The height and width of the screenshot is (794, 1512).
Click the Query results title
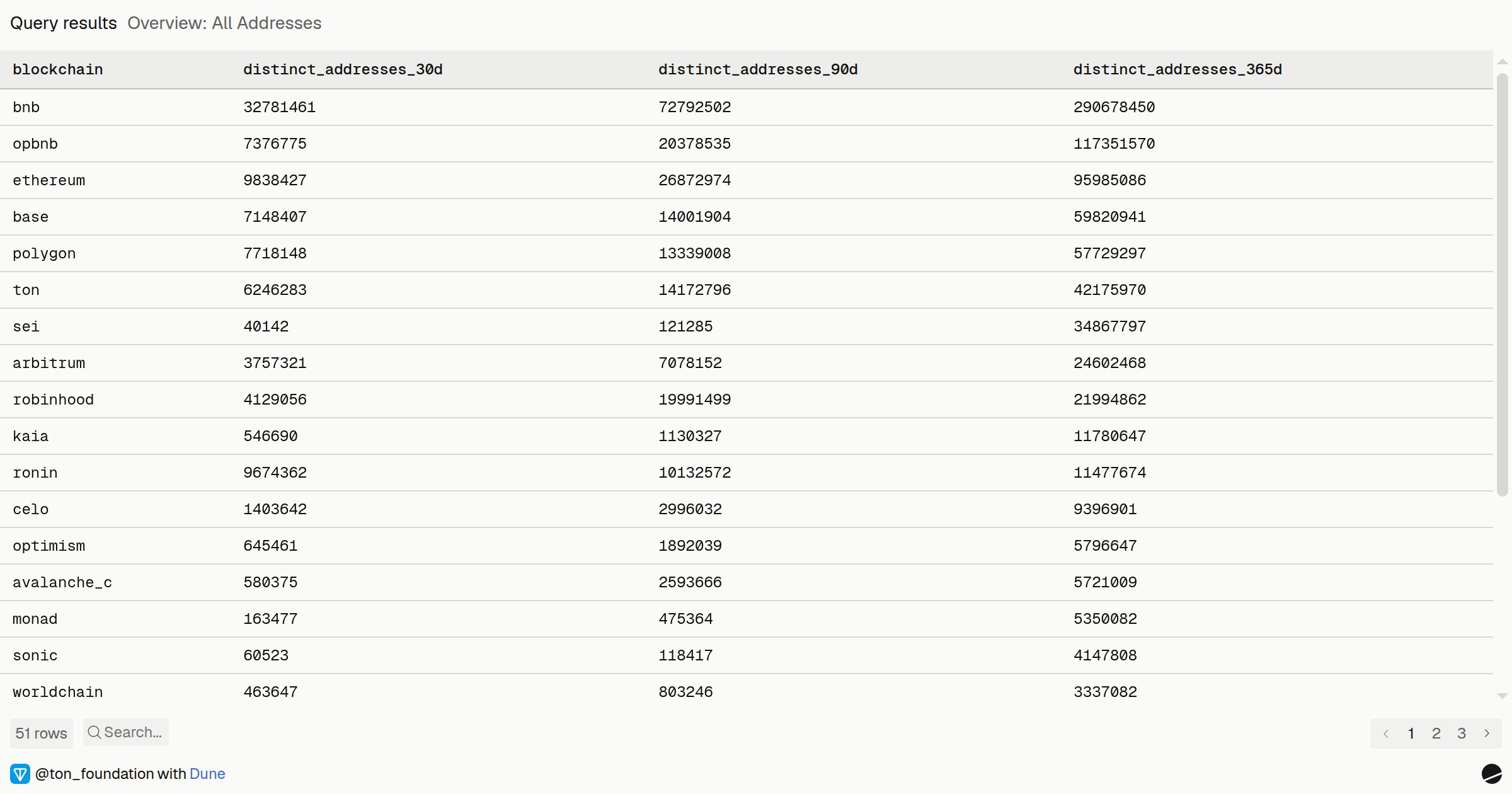tap(64, 23)
